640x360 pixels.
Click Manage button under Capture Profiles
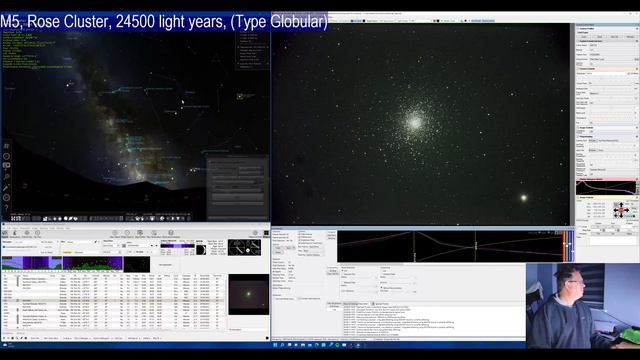click(630, 36)
